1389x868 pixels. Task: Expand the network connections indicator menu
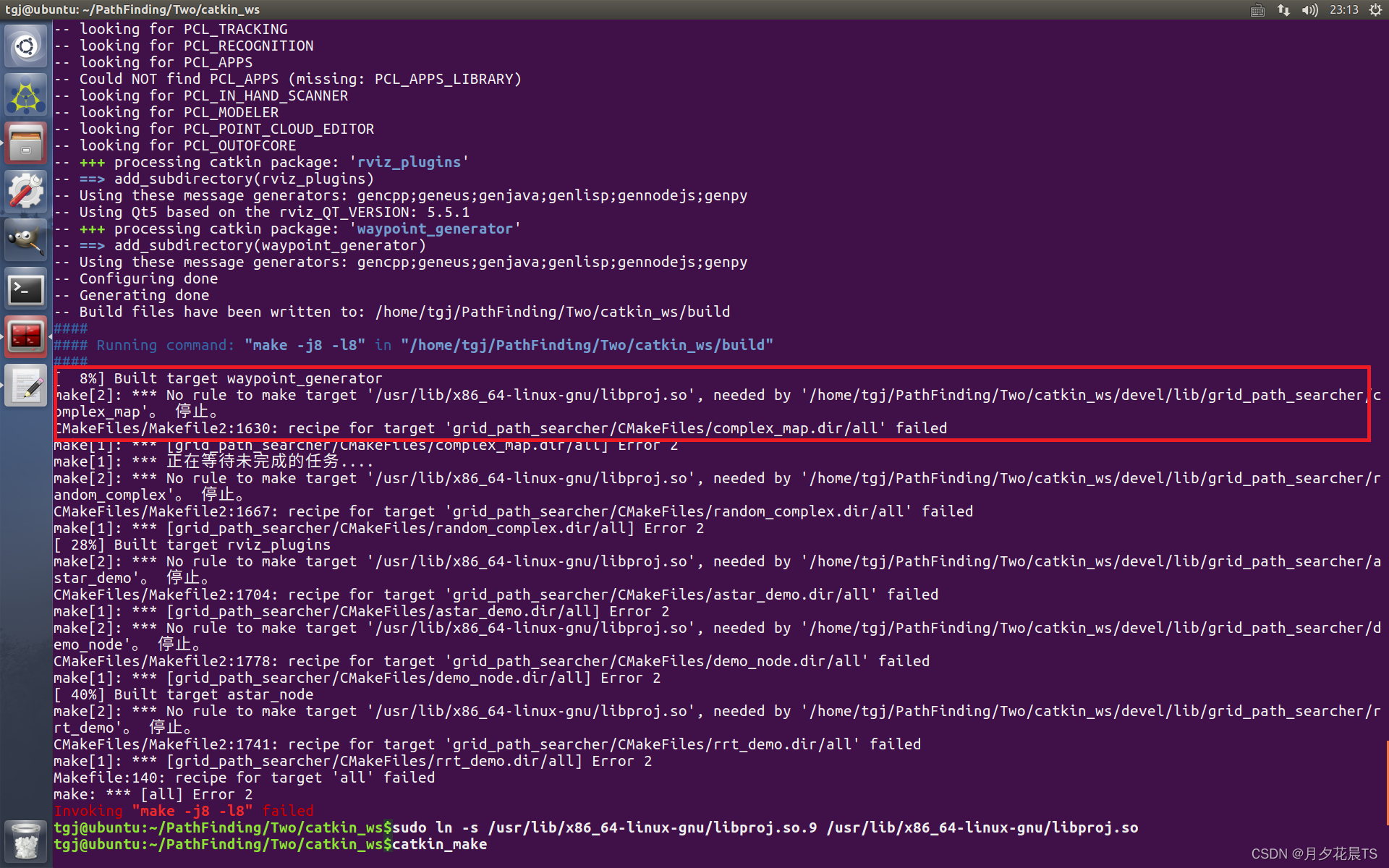(1283, 10)
